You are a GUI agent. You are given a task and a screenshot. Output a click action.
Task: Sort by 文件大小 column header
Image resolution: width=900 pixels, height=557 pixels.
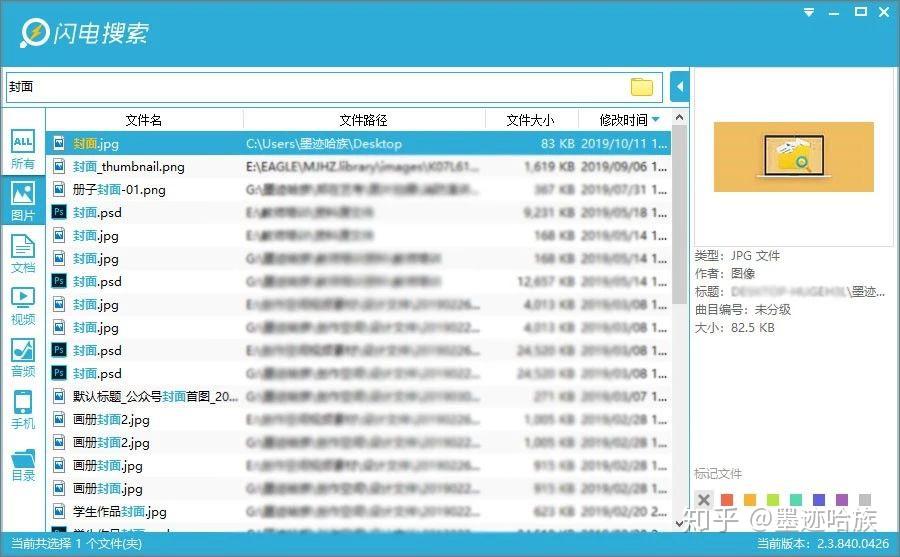pyautogui.click(x=530, y=120)
